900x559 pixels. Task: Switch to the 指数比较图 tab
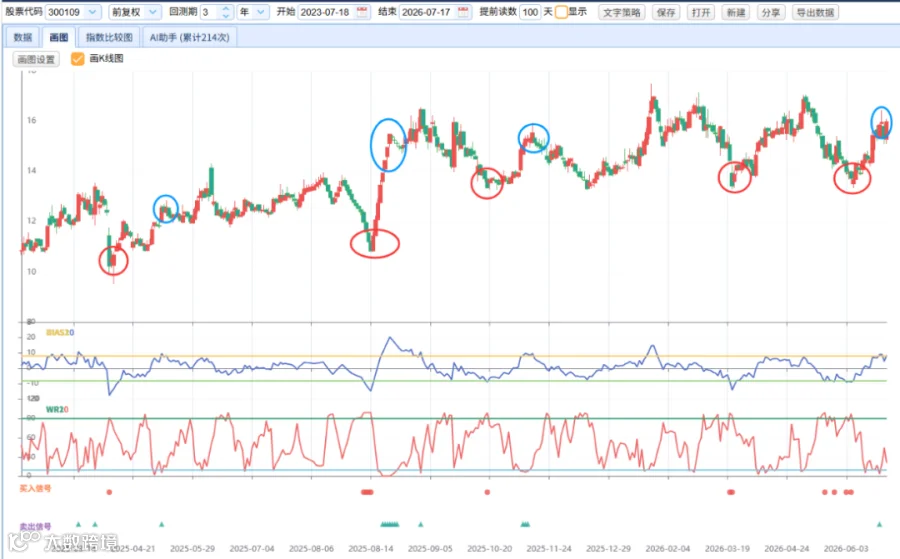pyautogui.click(x=109, y=37)
